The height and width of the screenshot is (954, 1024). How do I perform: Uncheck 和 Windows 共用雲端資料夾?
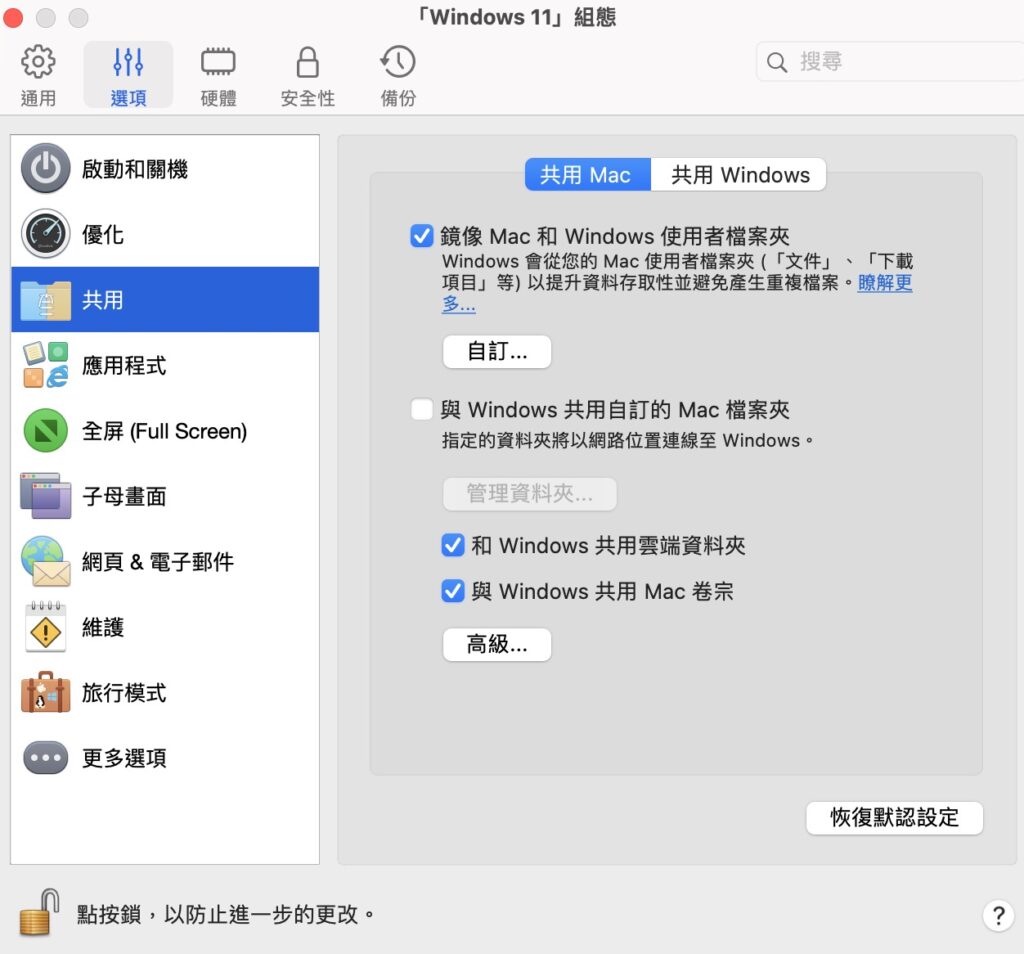[x=453, y=545]
